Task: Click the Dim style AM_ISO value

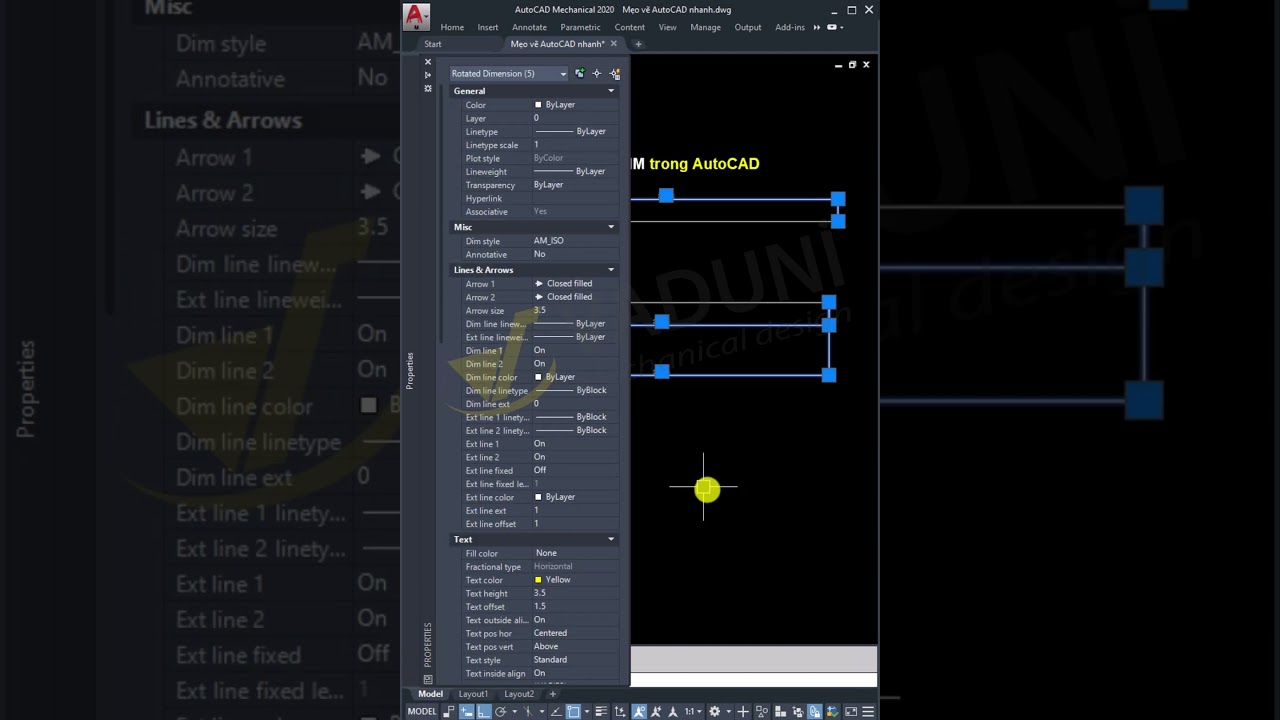Action: coord(576,241)
